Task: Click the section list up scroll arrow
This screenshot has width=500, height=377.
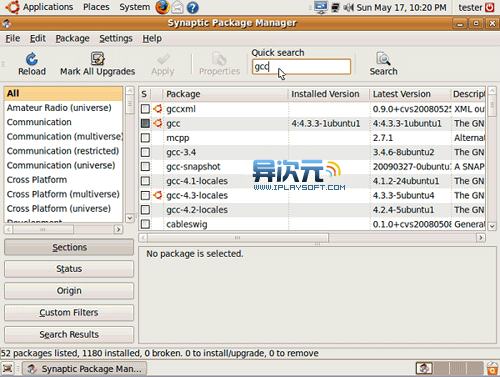Action: 130,91
